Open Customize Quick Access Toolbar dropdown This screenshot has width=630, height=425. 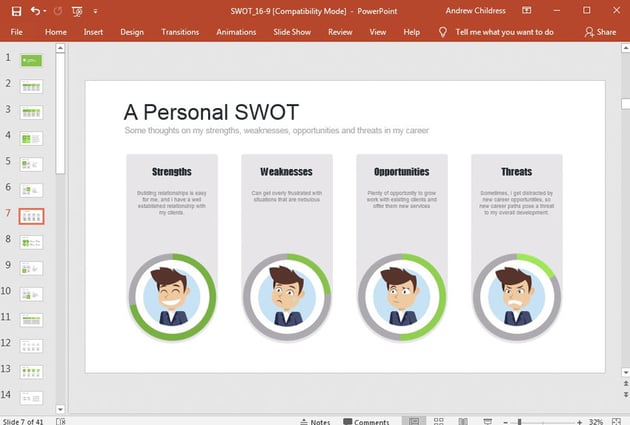coord(95,10)
